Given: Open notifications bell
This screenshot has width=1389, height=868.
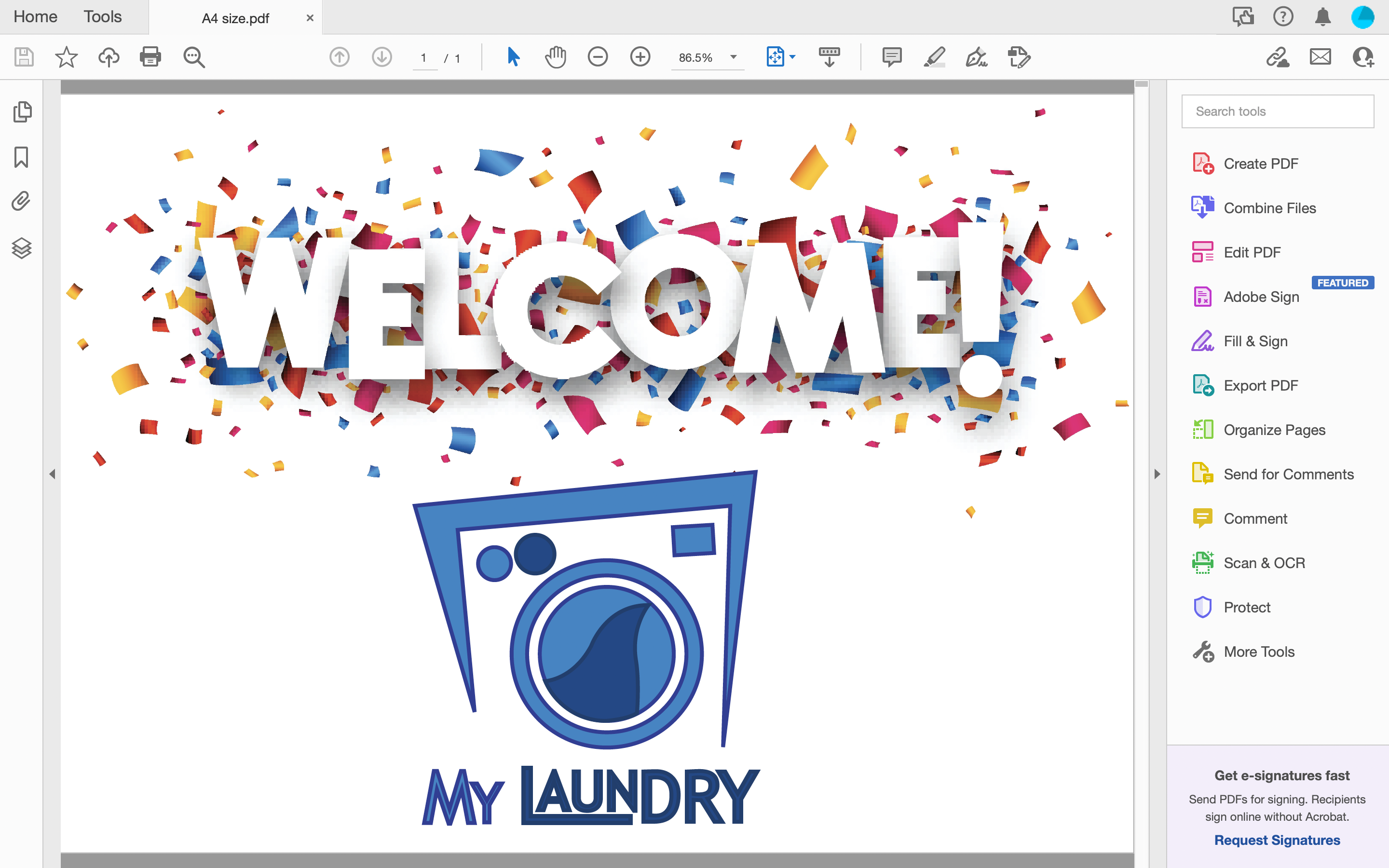Looking at the screenshot, I should pyautogui.click(x=1322, y=17).
